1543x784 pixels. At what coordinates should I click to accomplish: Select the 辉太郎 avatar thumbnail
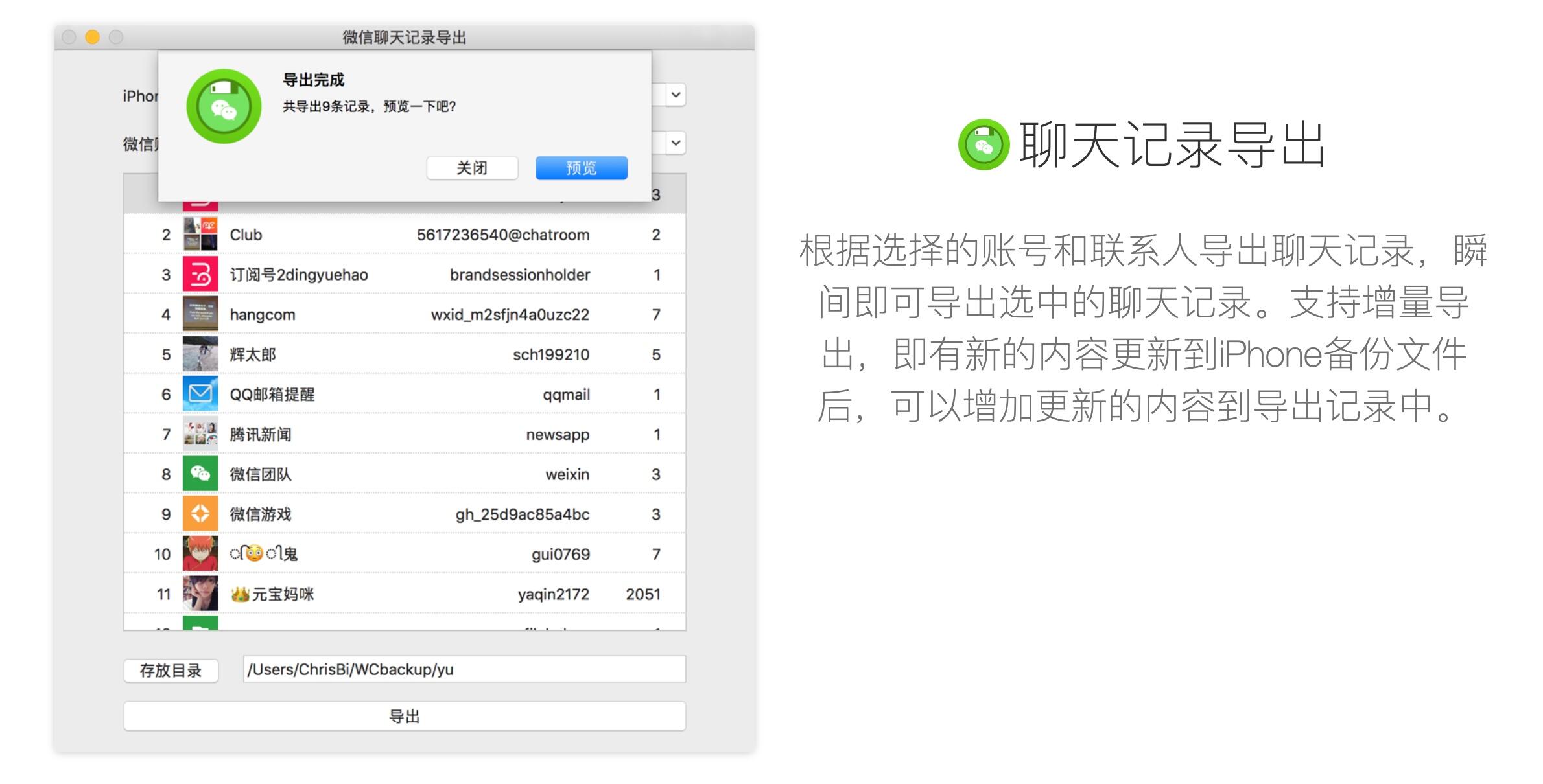[200, 354]
